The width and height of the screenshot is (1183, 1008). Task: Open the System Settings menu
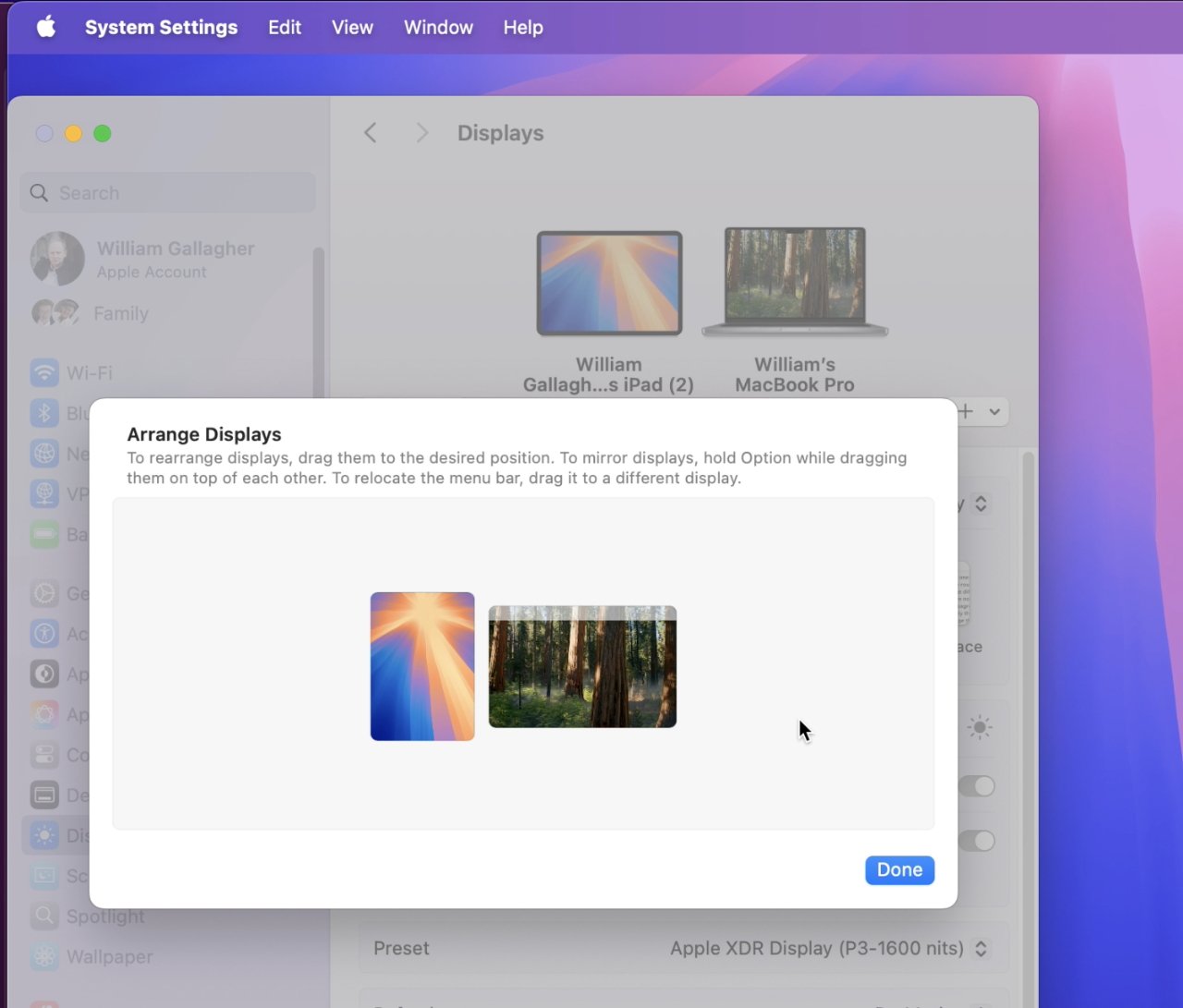tap(161, 28)
